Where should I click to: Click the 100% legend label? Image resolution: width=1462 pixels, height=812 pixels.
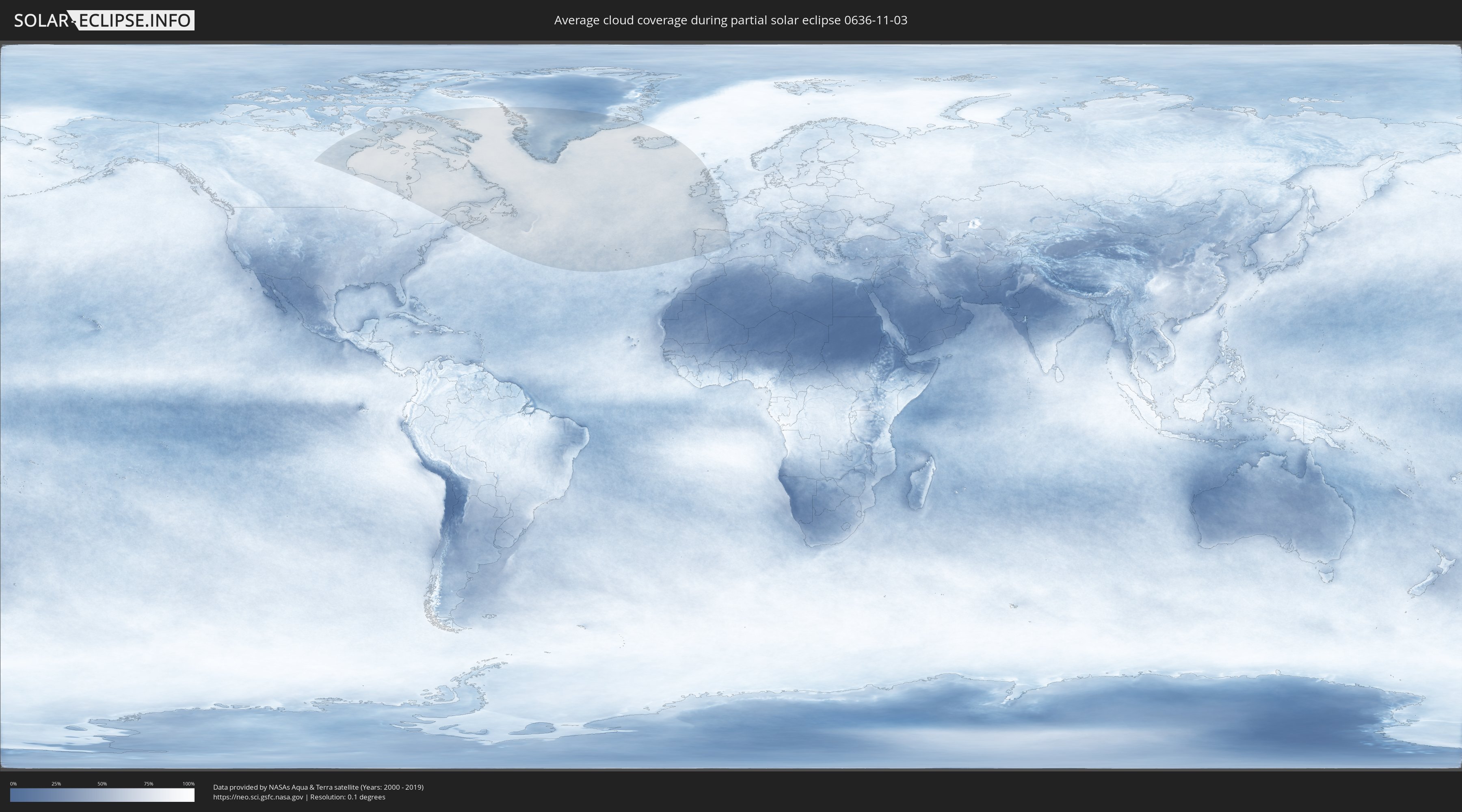click(x=188, y=784)
